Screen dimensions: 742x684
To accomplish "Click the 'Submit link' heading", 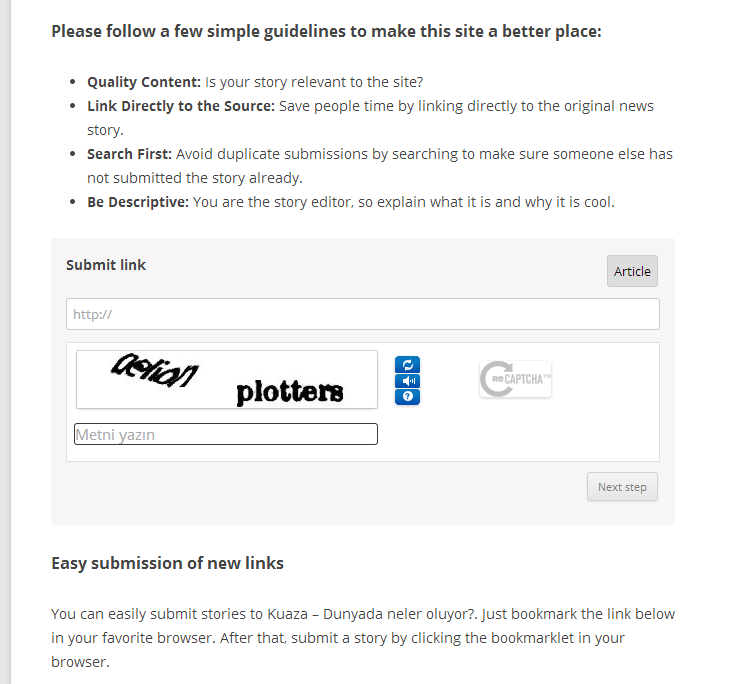I will 106,265.
